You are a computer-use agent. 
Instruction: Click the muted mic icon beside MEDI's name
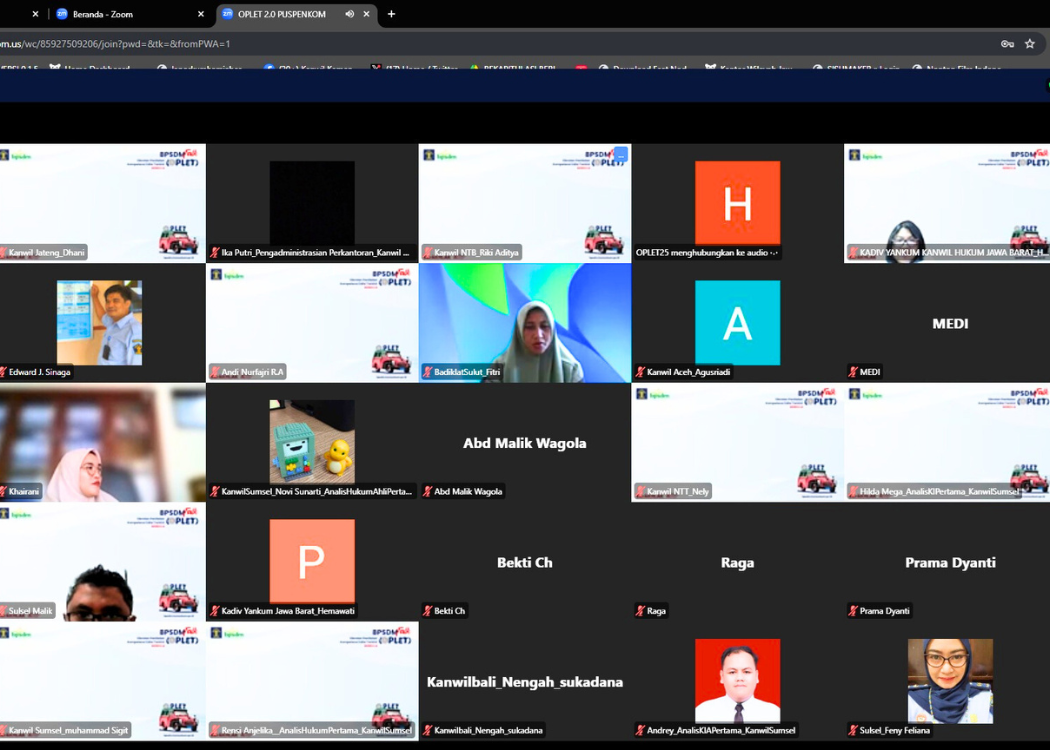coord(853,372)
